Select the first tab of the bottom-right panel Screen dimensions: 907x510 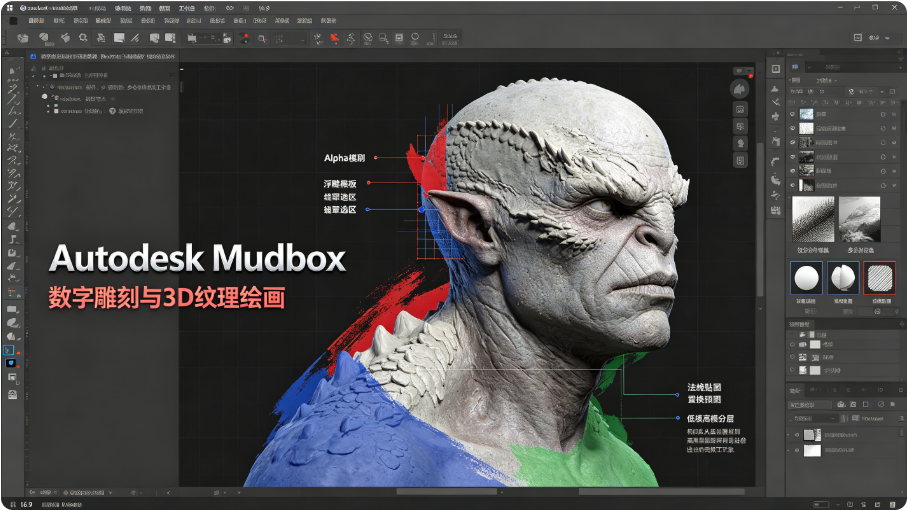[x=796, y=390]
